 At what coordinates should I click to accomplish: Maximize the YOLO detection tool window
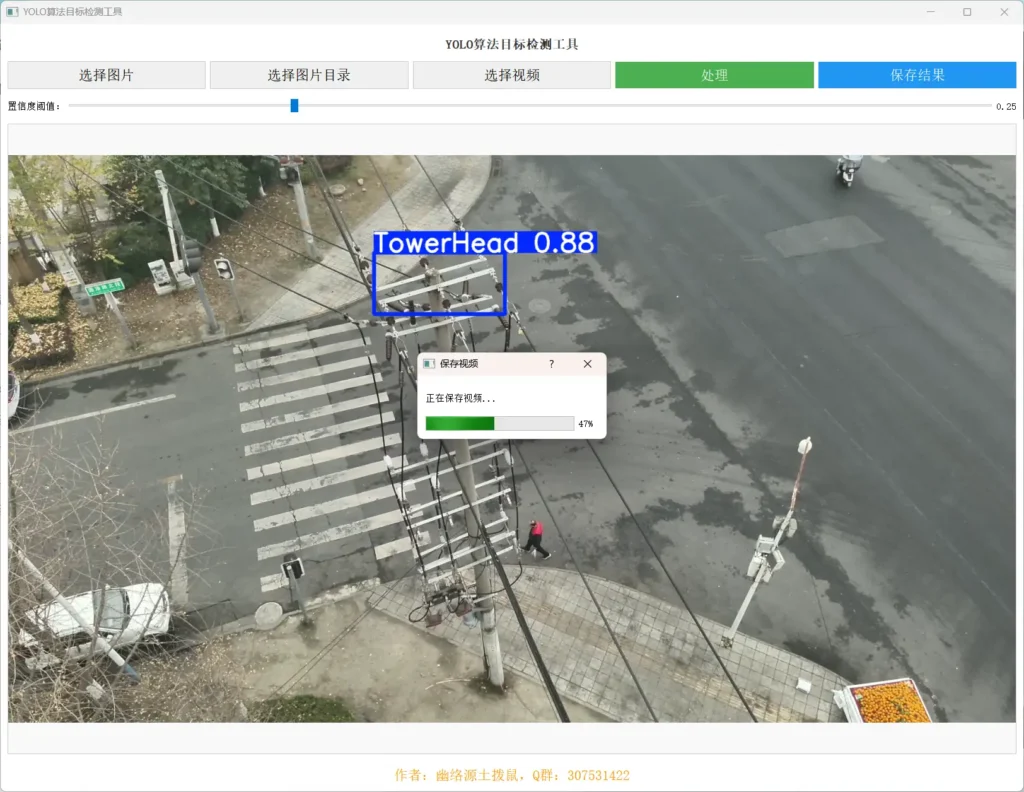[x=966, y=12]
